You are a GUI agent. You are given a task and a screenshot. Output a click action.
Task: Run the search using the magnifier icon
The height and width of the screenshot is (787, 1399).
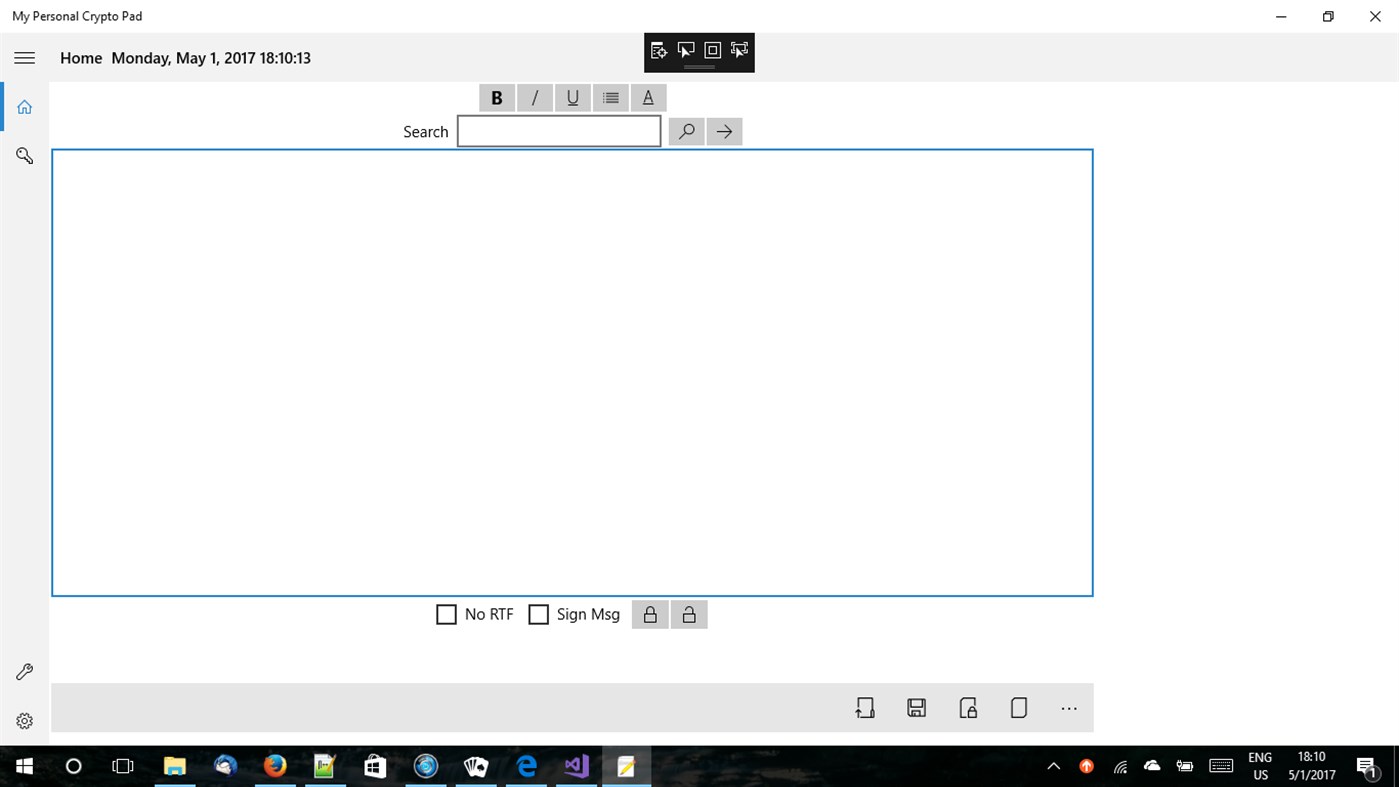point(686,131)
